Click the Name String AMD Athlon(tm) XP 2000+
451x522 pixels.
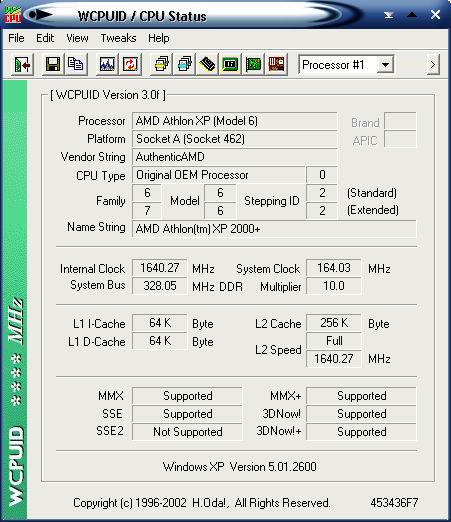(274, 229)
